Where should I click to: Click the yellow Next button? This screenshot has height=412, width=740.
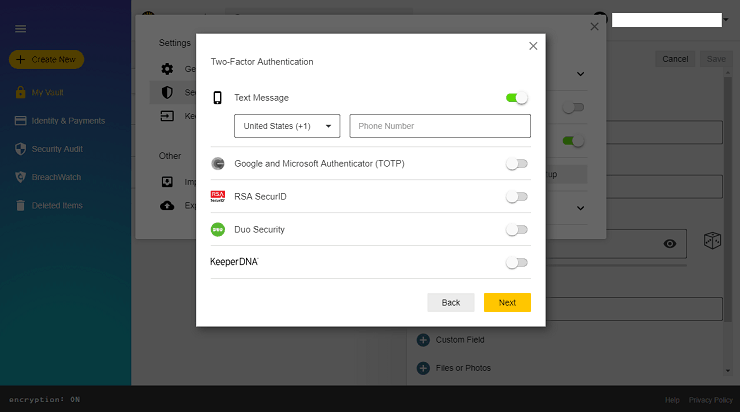click(x=507, y=302)
